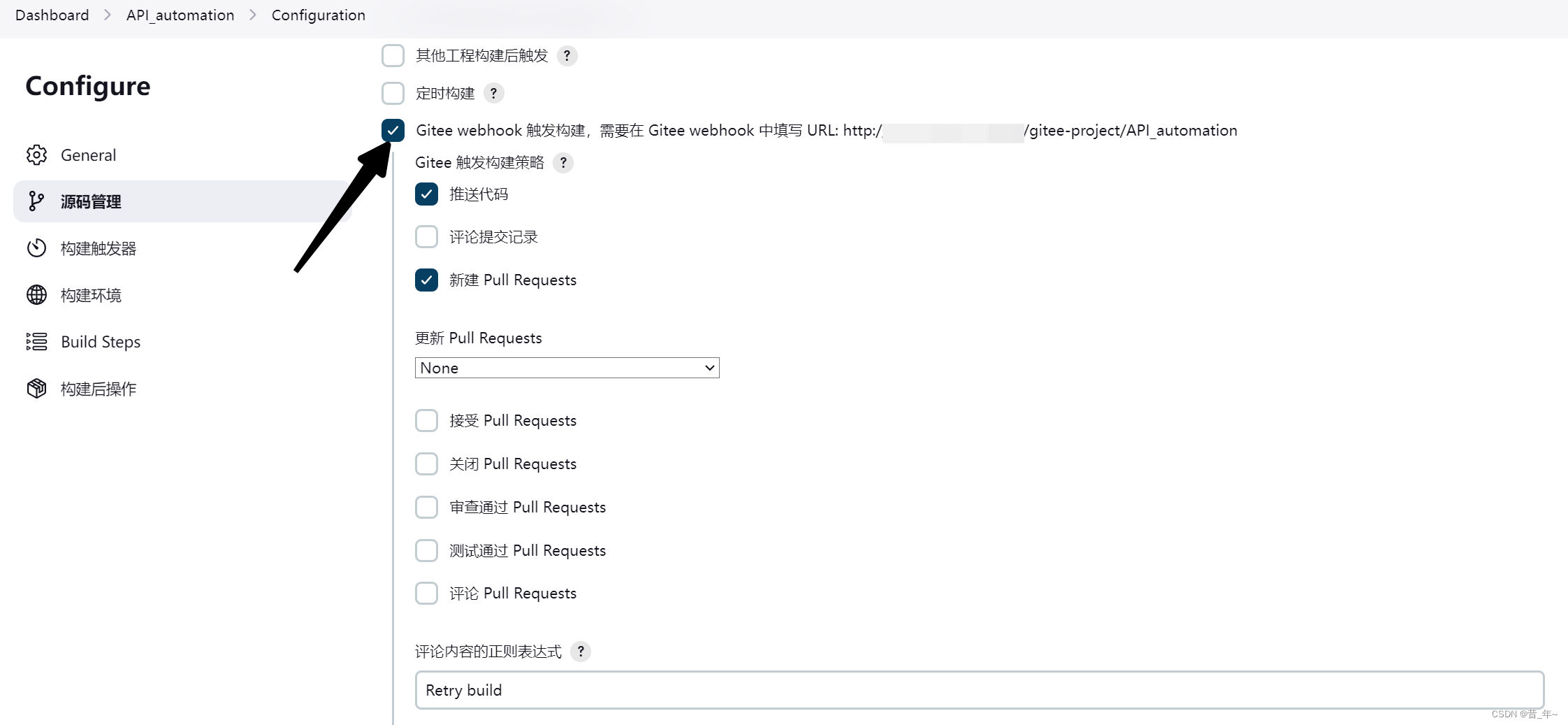Viewport: 1568px width, 725px height.
Task: Open help for 评论内容的正则表达式
Action: click(x=581, y=652)
